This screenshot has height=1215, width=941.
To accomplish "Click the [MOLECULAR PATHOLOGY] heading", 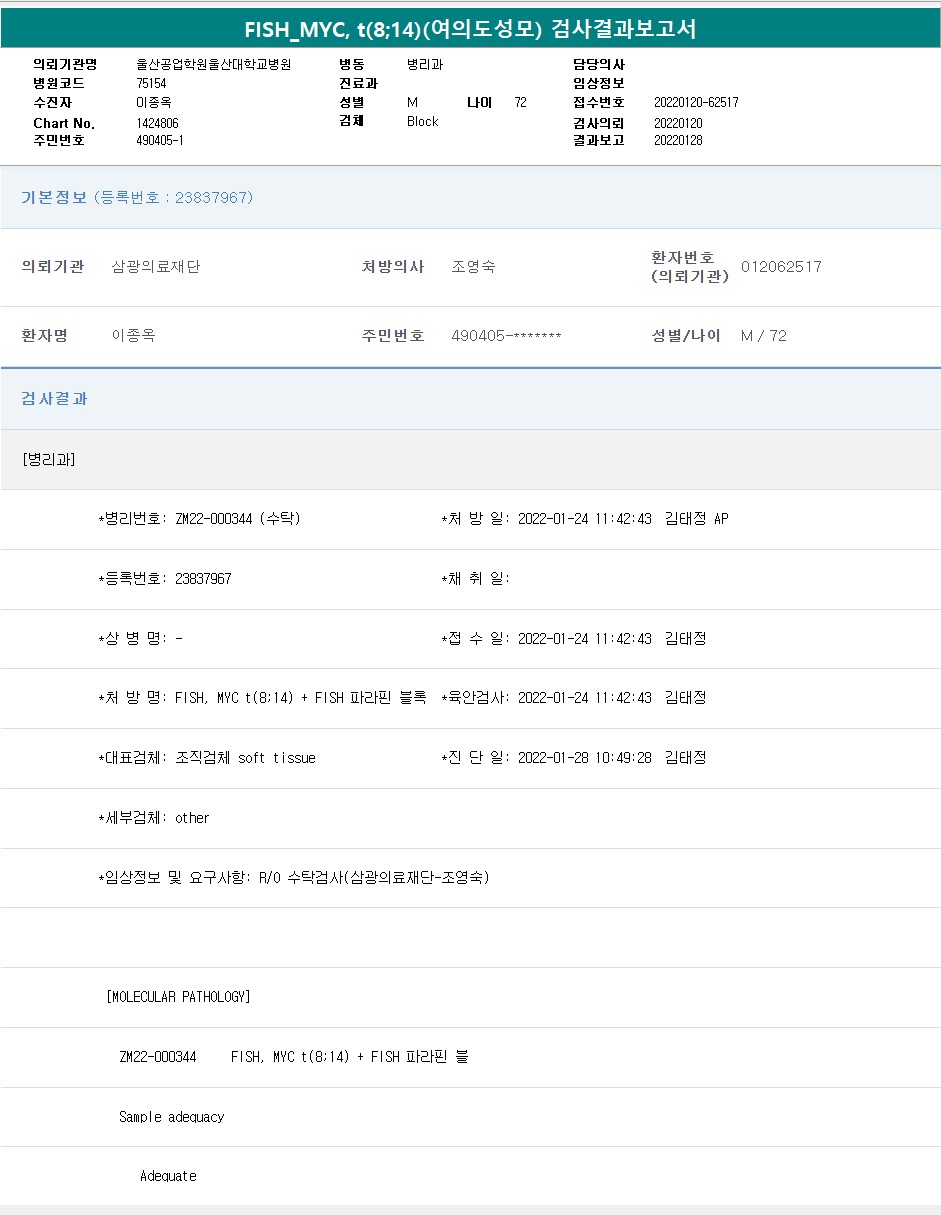I will [x=178, y=997].
